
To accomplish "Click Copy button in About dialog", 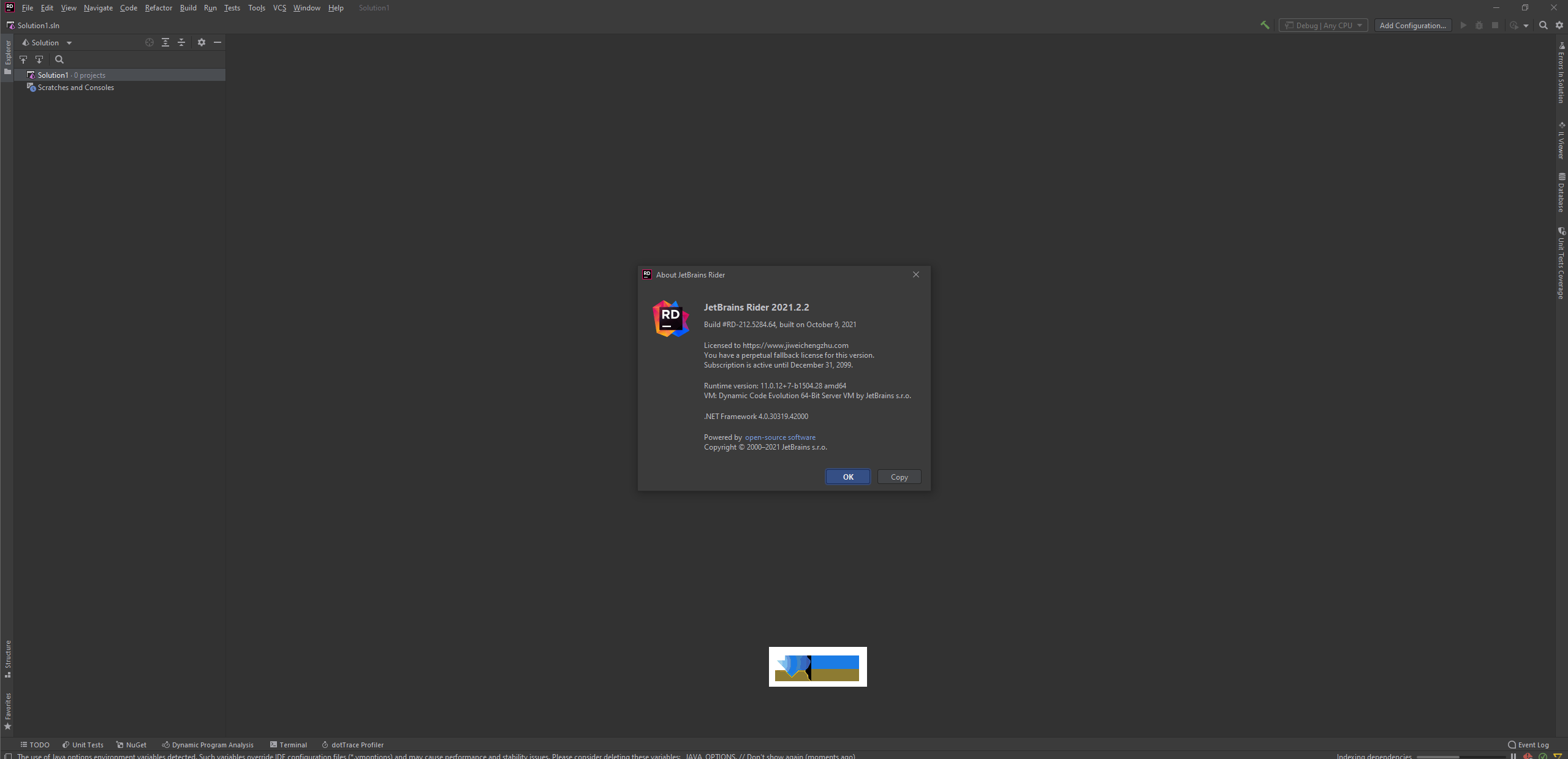I will pos(899,477).
